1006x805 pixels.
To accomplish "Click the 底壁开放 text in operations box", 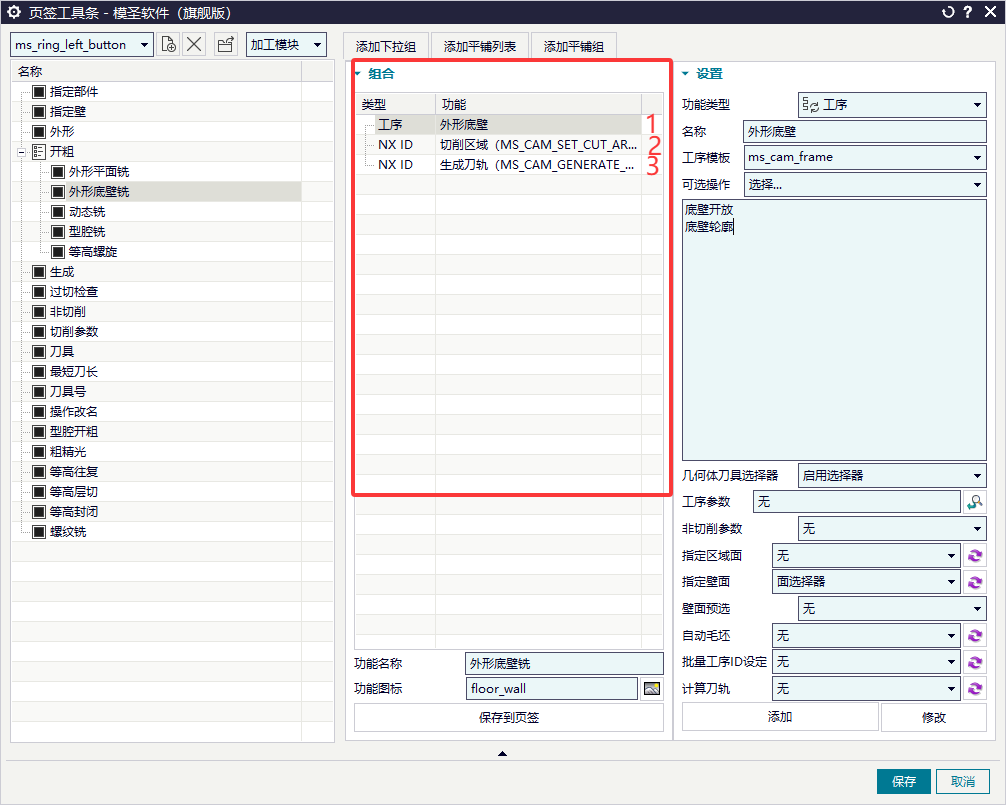I will [x=708, y=210].
